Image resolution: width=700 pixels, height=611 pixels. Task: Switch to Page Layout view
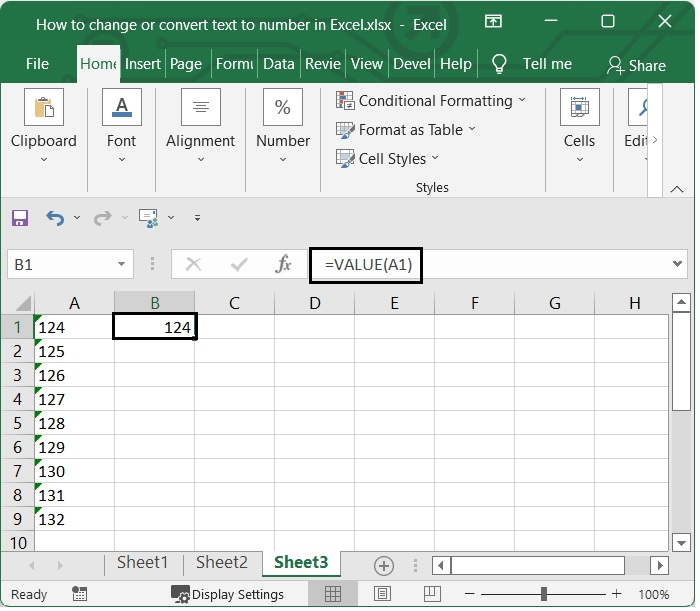pyautogui.click(x=382, y=594)
